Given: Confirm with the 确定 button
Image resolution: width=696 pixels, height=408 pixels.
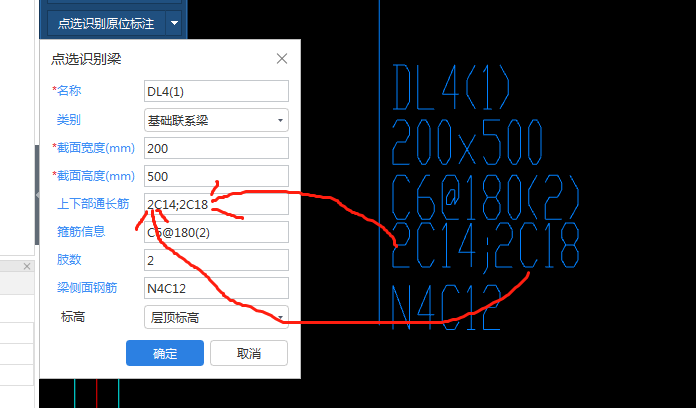Looking at the screenshot, I should click(165, 353).
